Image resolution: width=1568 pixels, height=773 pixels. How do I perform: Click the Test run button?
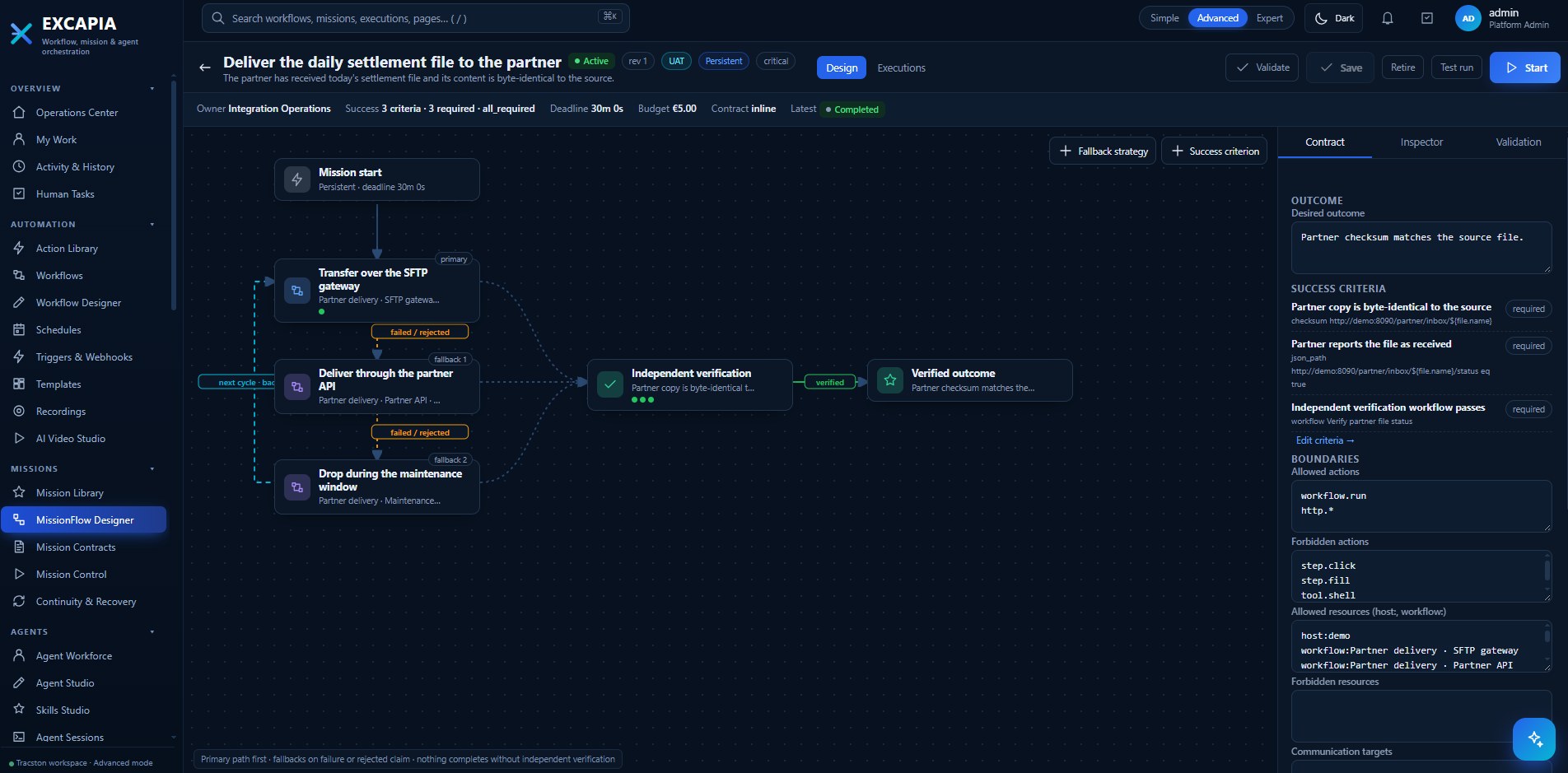click(x=1456, y=68)
